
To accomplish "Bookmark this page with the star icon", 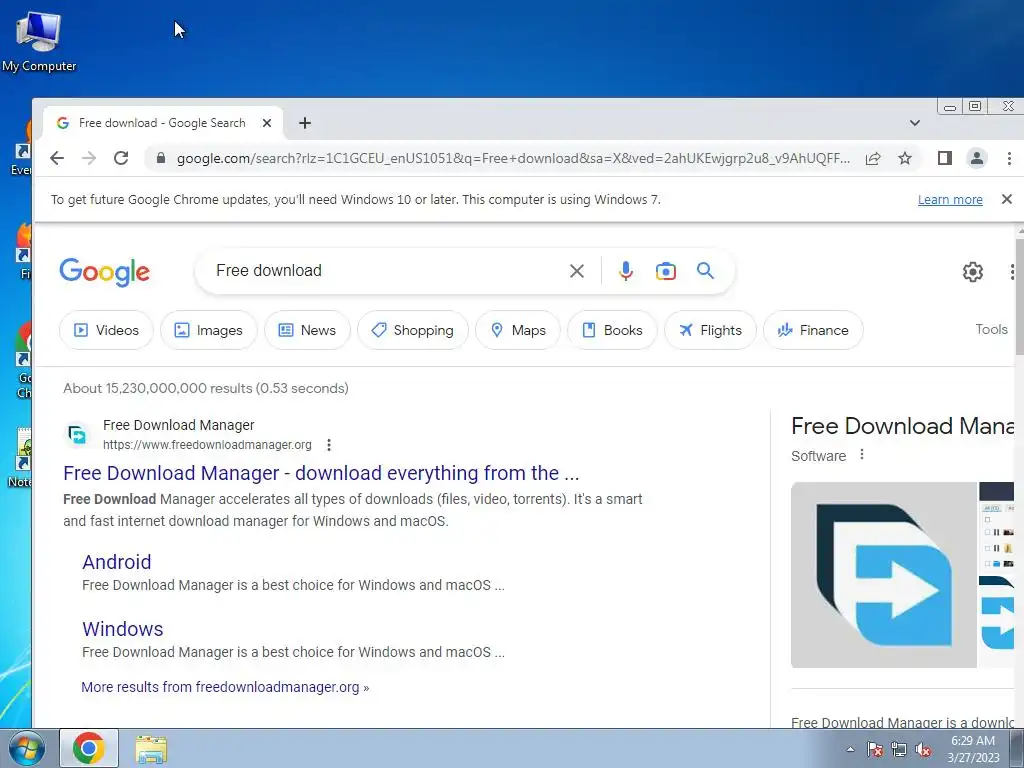I will pos(904,158).
